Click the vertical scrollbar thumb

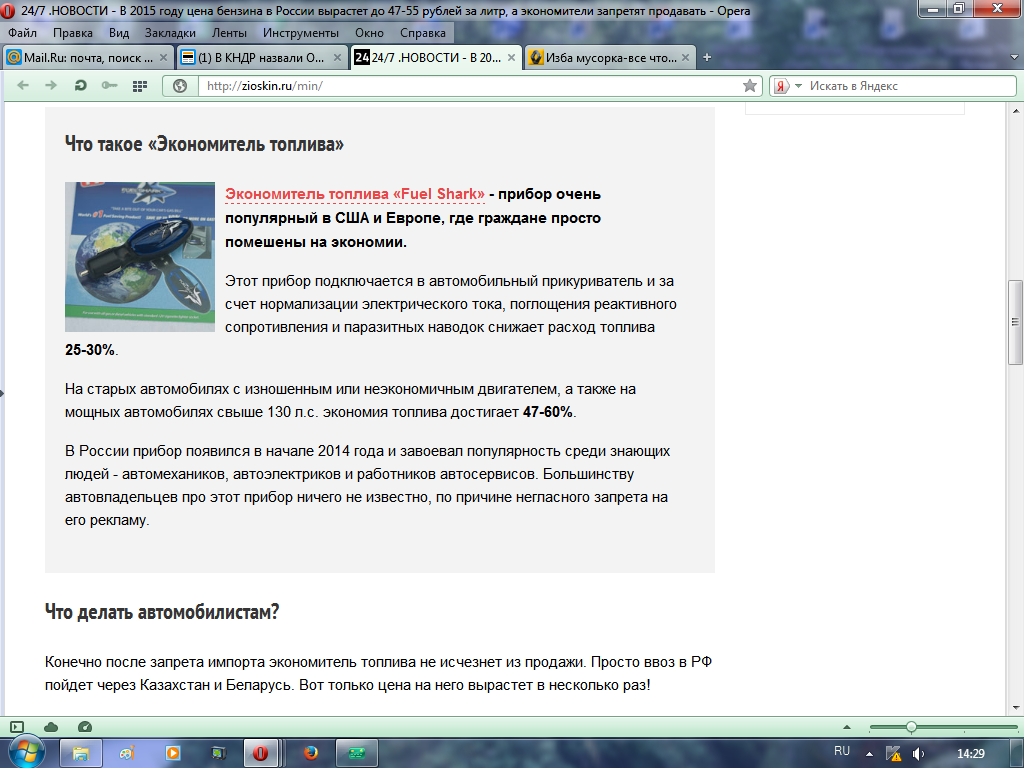tap(1015, 322)
